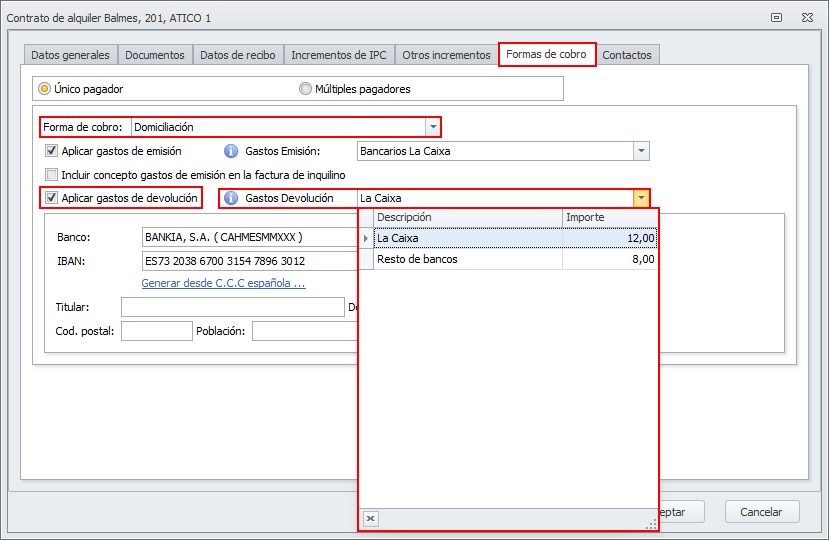829x540 pixels.
Task: Close the dropdown popup with X button
Action: pyautogui.click(x=371, y=518)
